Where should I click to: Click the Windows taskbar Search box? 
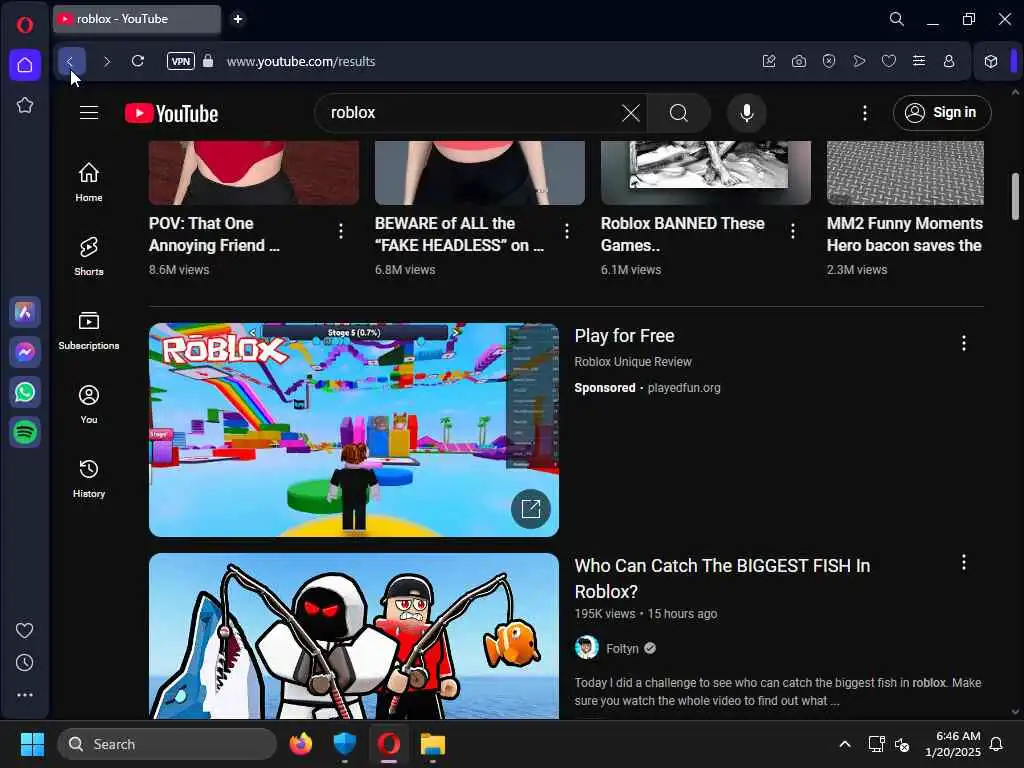point(167,744)
